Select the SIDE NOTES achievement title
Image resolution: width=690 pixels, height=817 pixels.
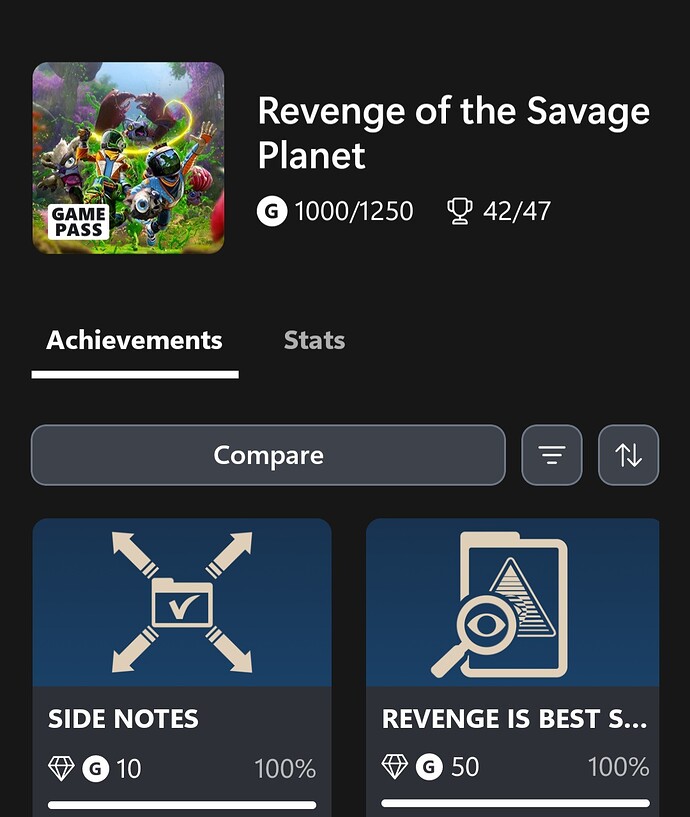123,719
